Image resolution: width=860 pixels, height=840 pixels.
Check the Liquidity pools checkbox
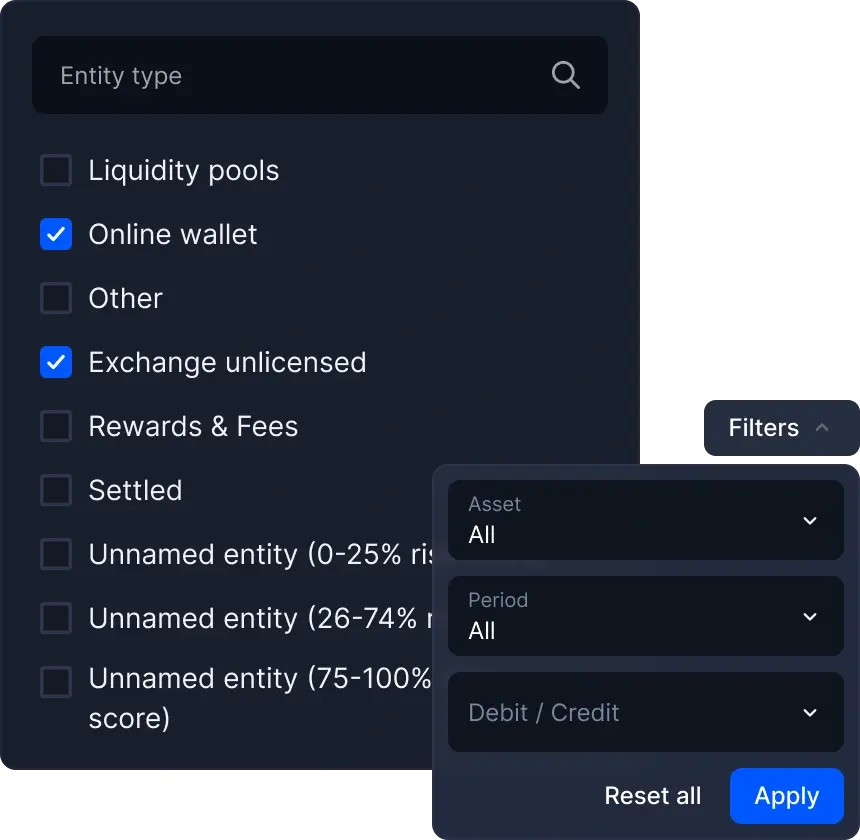coord(56,170)
